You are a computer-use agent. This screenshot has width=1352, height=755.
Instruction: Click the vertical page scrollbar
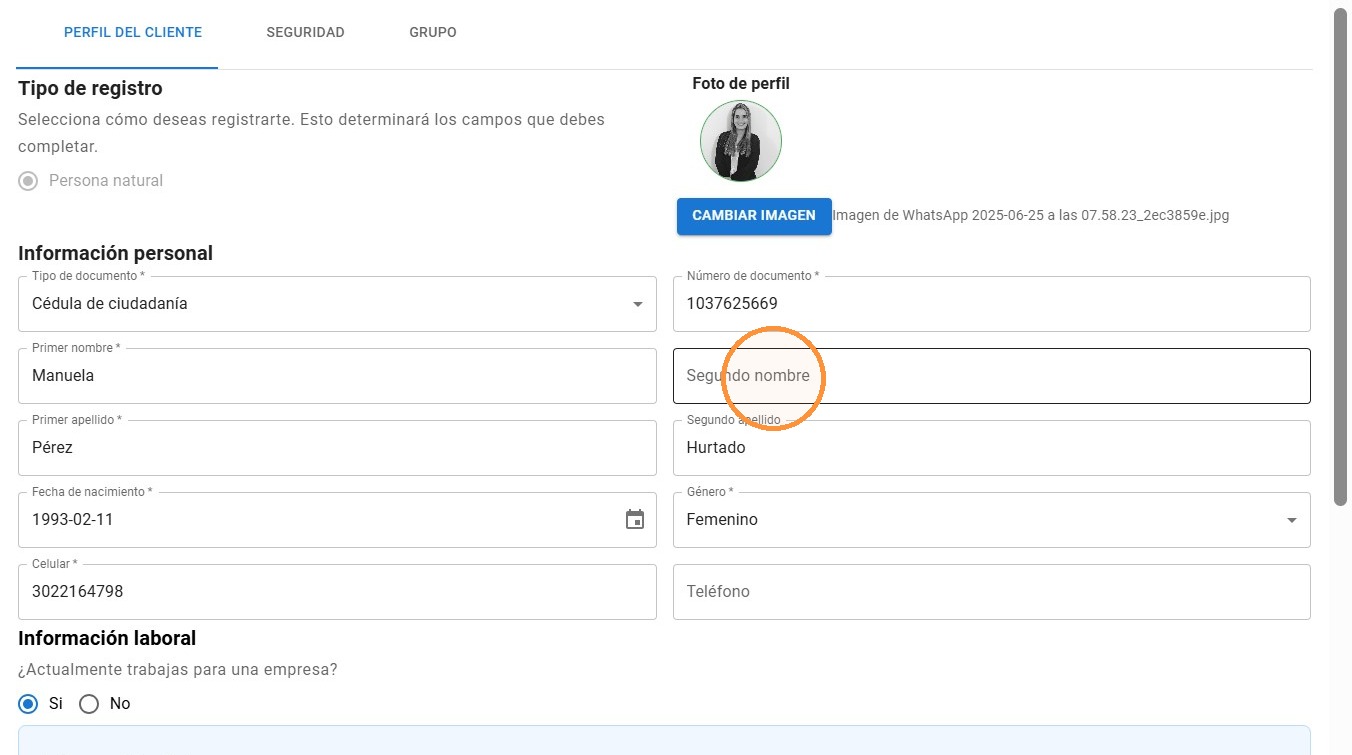tap(1342, 257)
